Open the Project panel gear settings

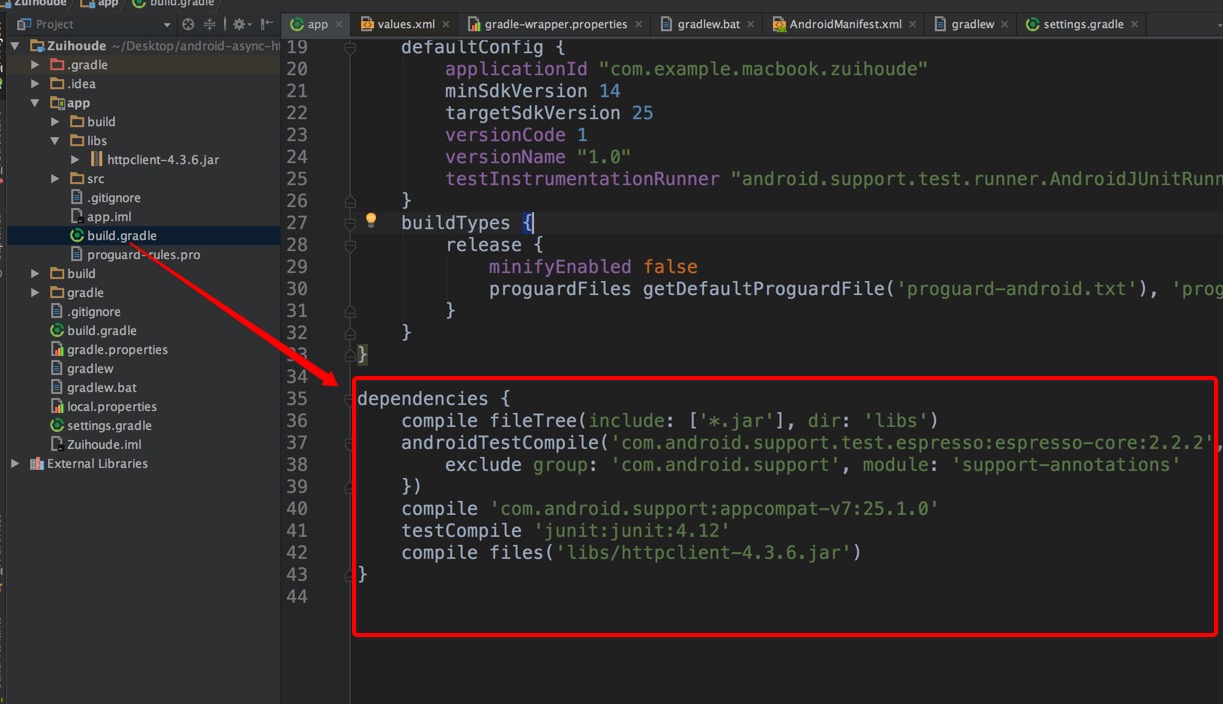tap(240, 24)
